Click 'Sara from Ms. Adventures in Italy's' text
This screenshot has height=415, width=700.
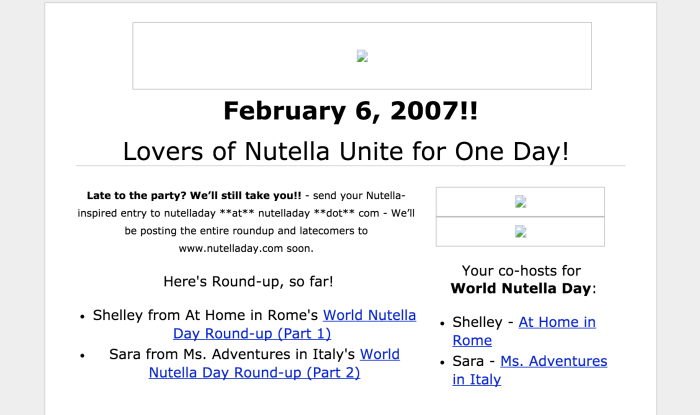click(232, 354)
